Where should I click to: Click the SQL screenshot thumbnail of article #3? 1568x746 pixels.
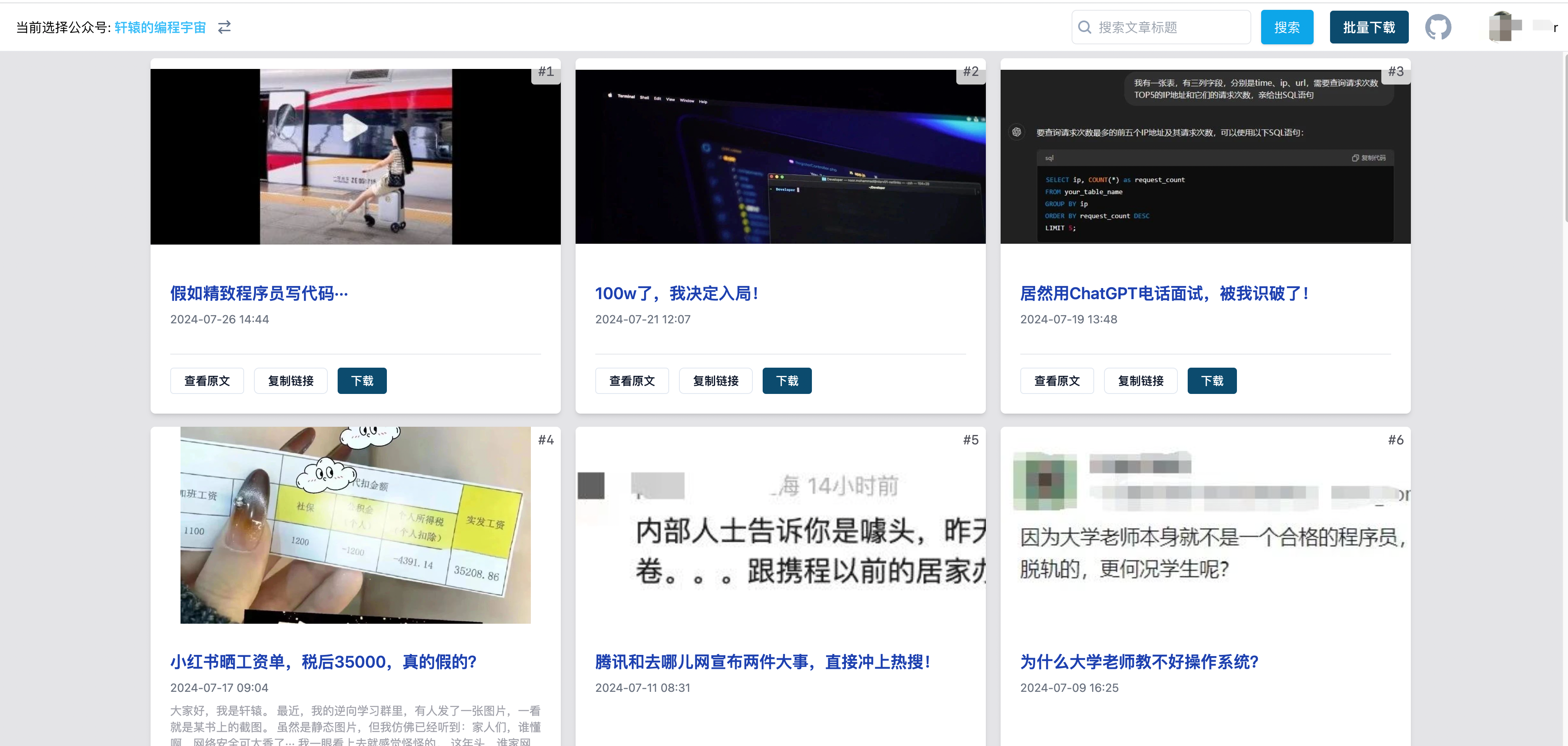click(1205, 156)
